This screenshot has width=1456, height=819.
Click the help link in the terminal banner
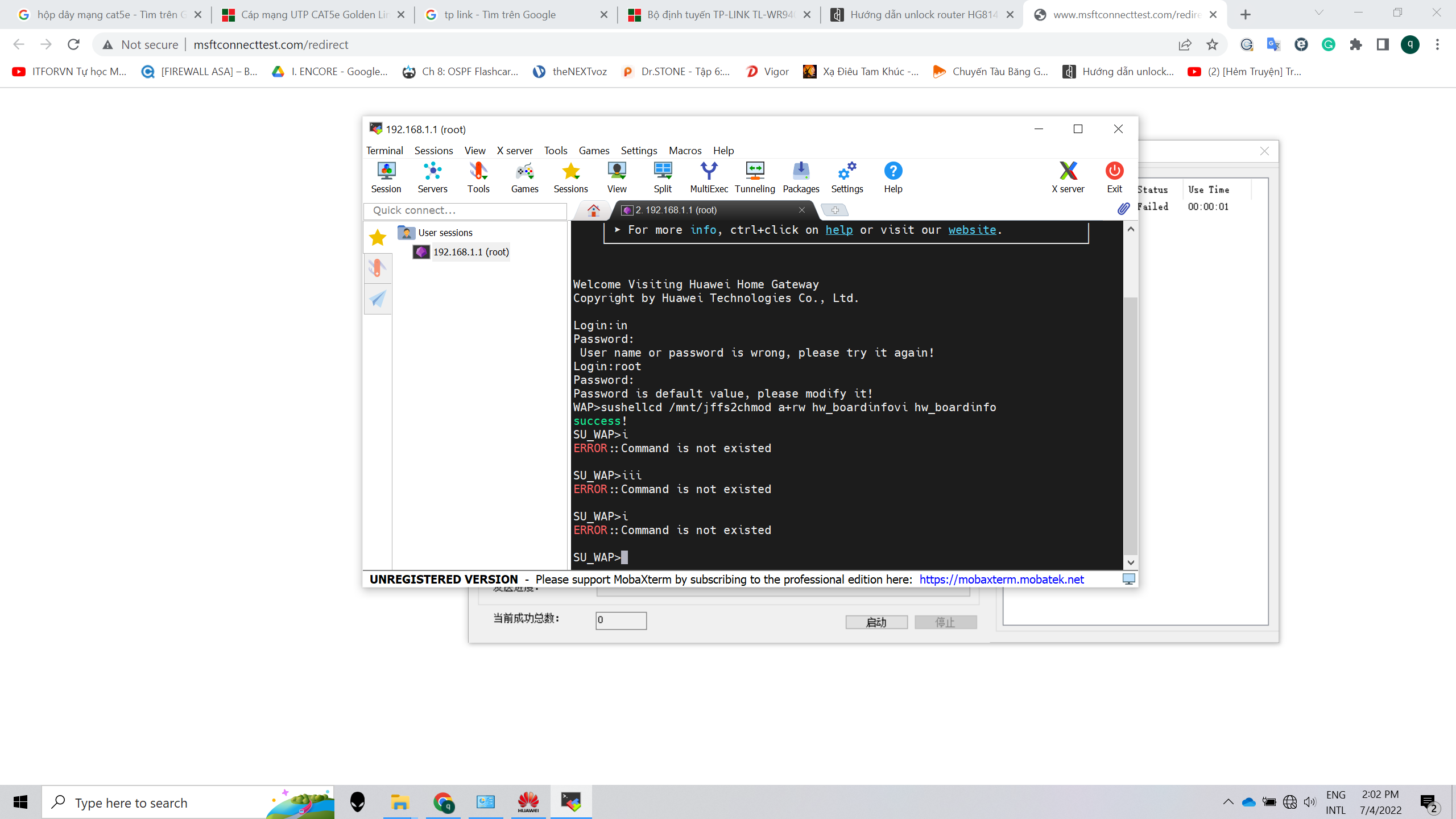click(x=839, y=230)
